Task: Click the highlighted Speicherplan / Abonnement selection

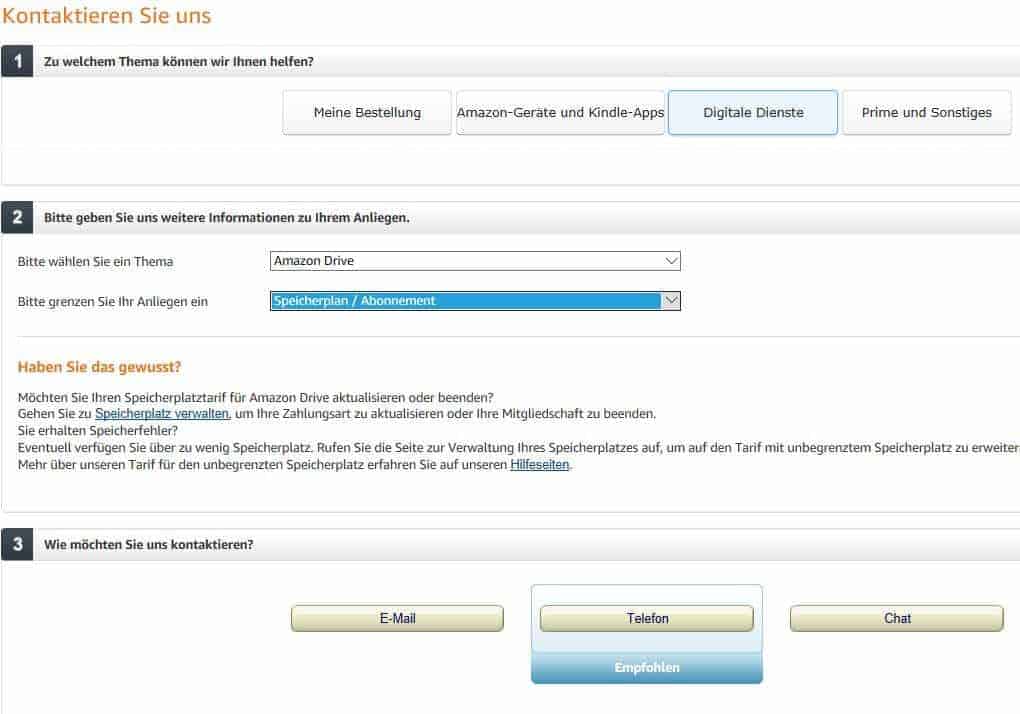Action: (x=466, y=300)
